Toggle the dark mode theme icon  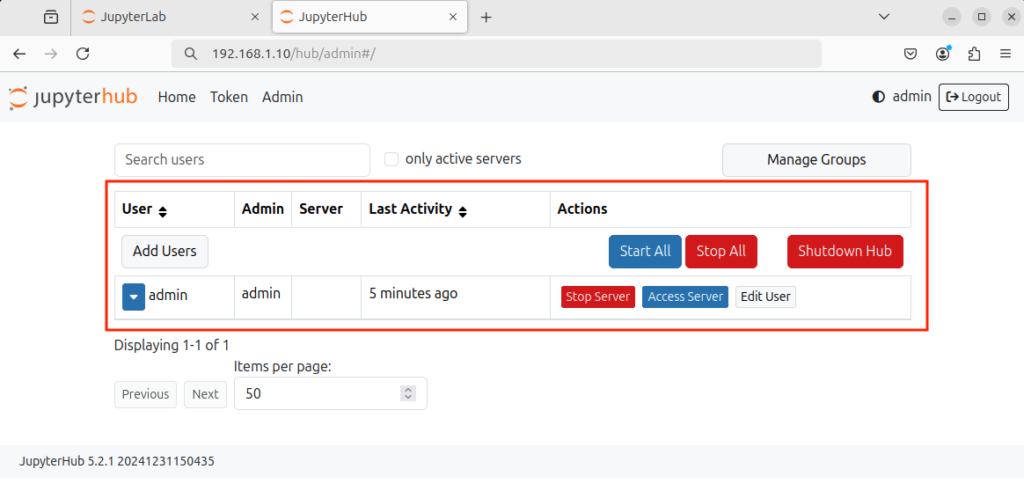(879, 97)
